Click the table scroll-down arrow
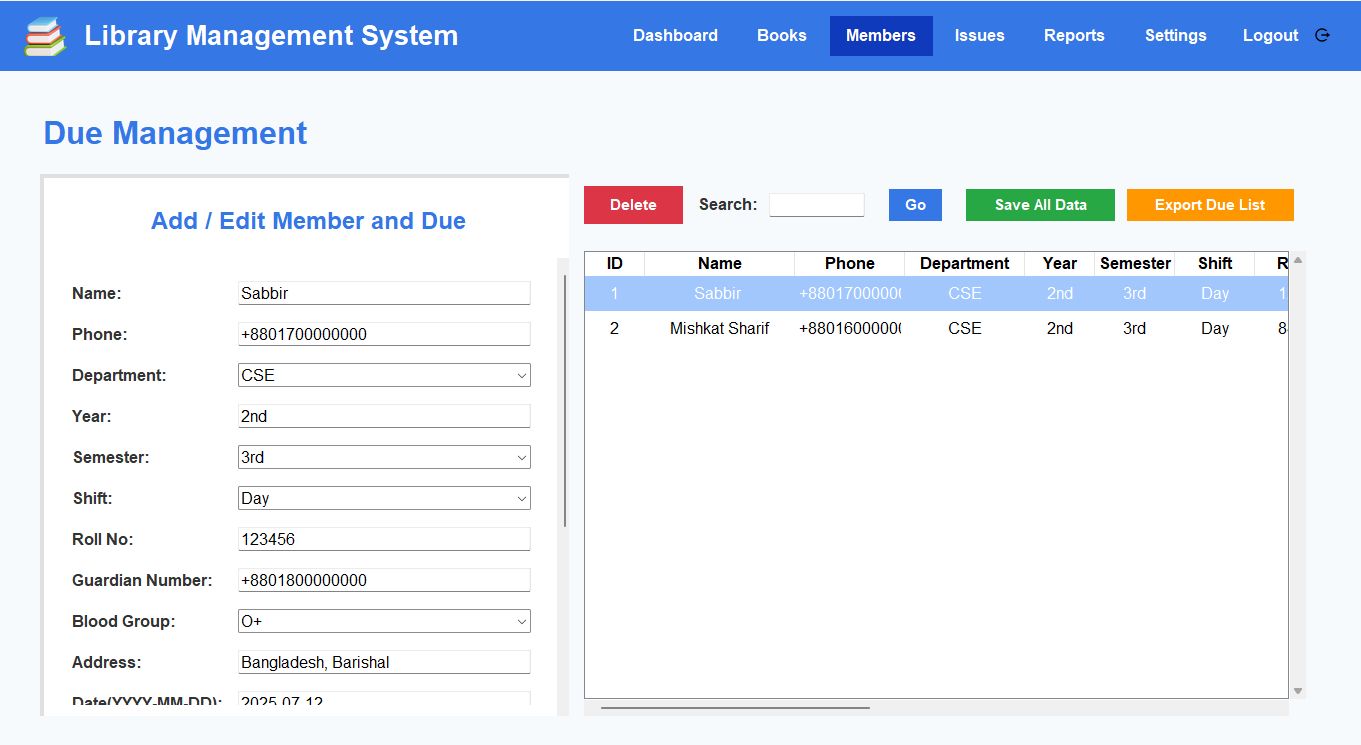This screenshot has height=745, width=1361. coord(1298,691)
